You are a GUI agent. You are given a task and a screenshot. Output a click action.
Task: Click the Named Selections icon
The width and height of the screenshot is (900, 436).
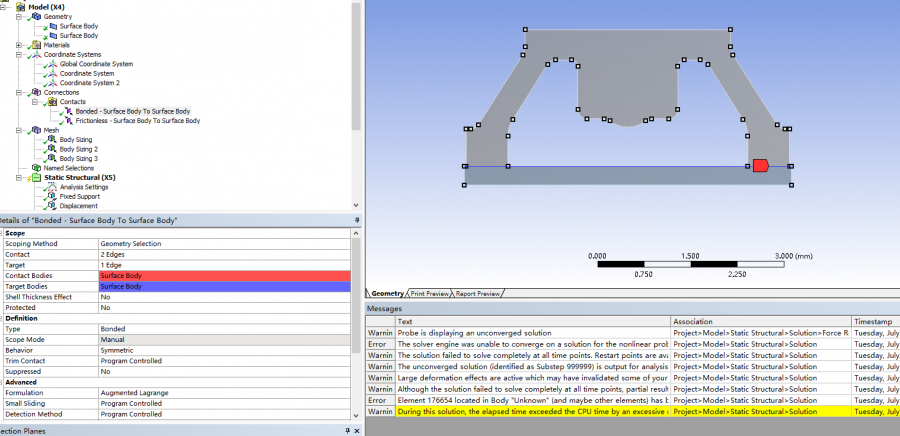click(37, 168)
